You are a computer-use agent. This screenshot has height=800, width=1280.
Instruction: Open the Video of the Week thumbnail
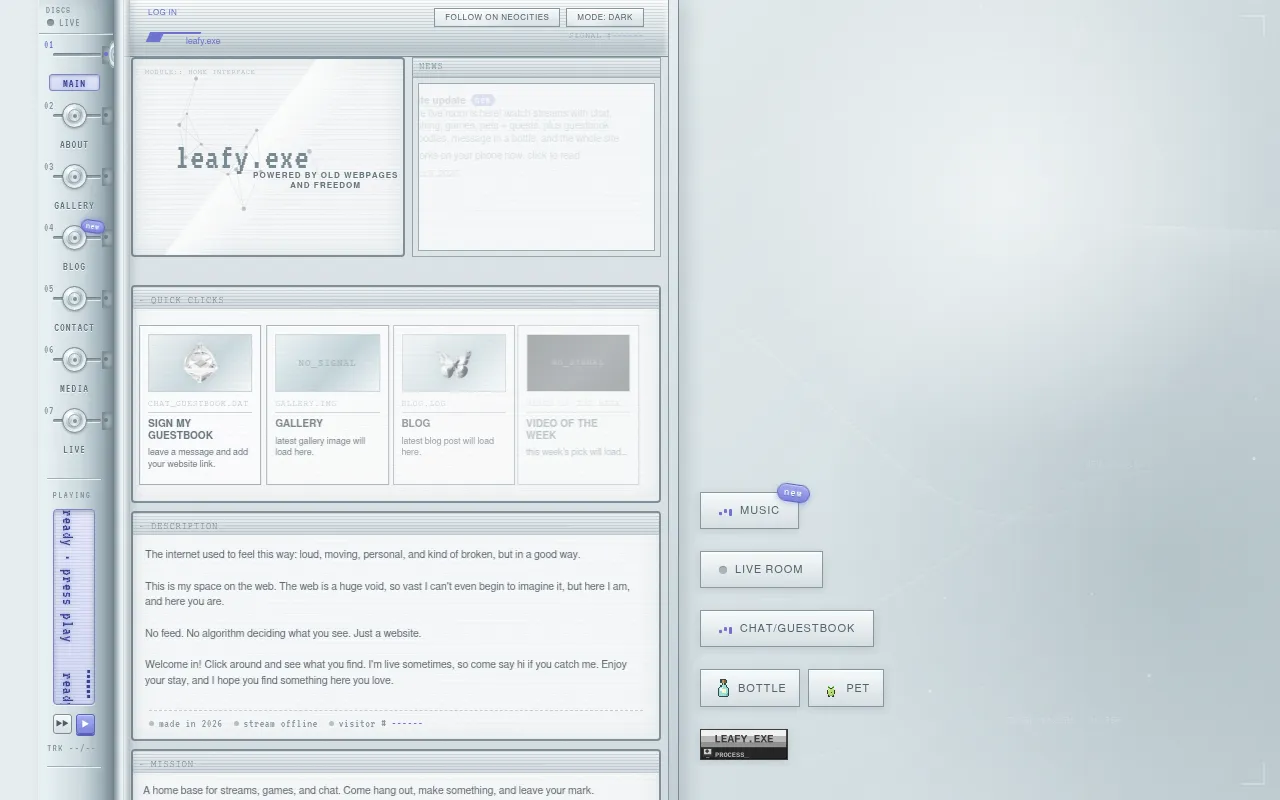tap(578, 363)
